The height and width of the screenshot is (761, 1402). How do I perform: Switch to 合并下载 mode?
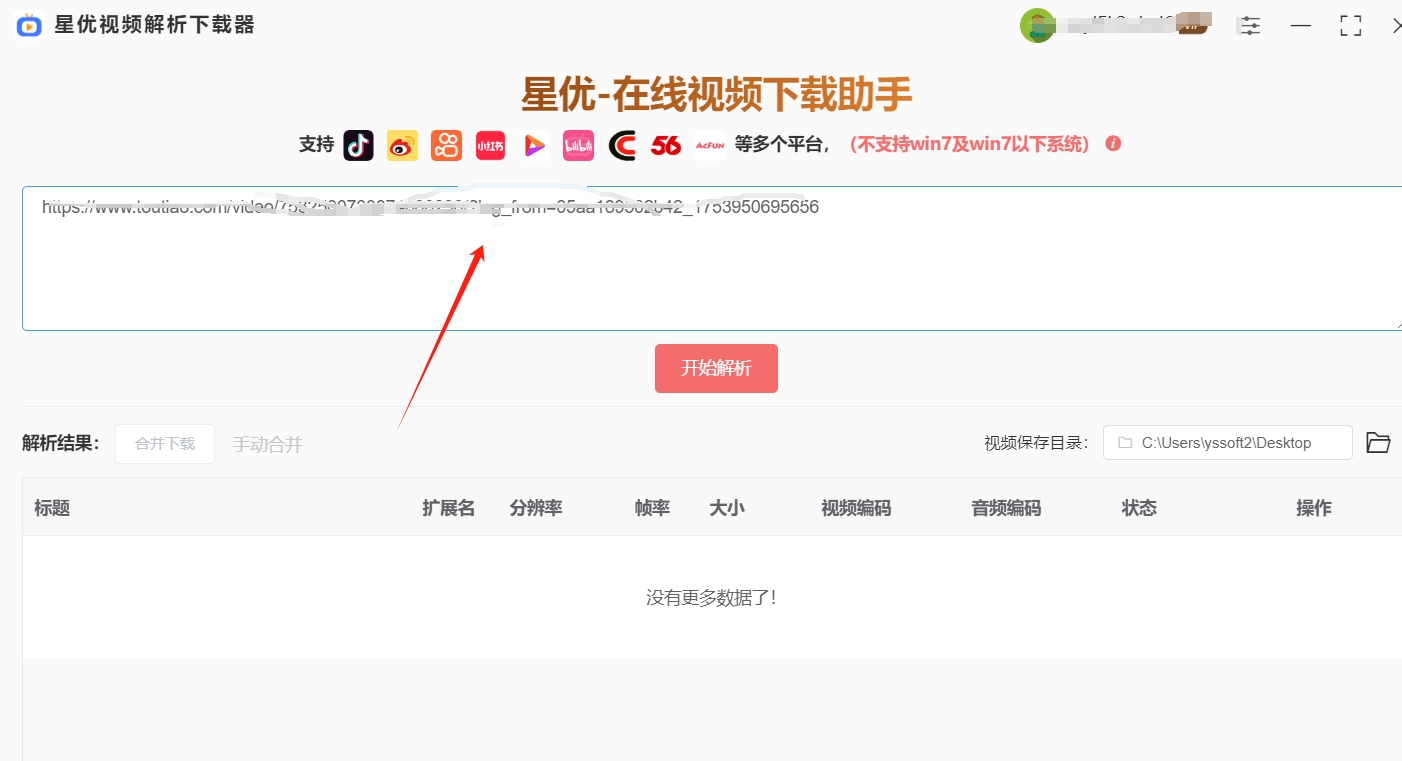164,444
